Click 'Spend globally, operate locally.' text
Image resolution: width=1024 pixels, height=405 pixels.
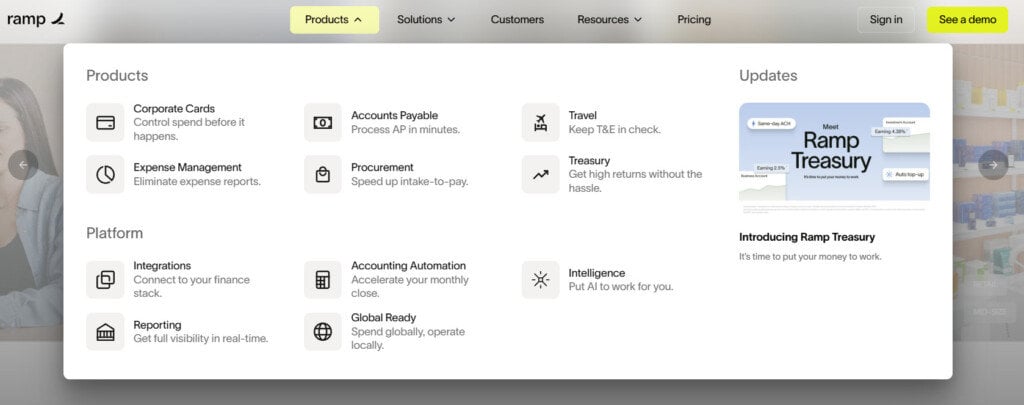pos(408,338)
